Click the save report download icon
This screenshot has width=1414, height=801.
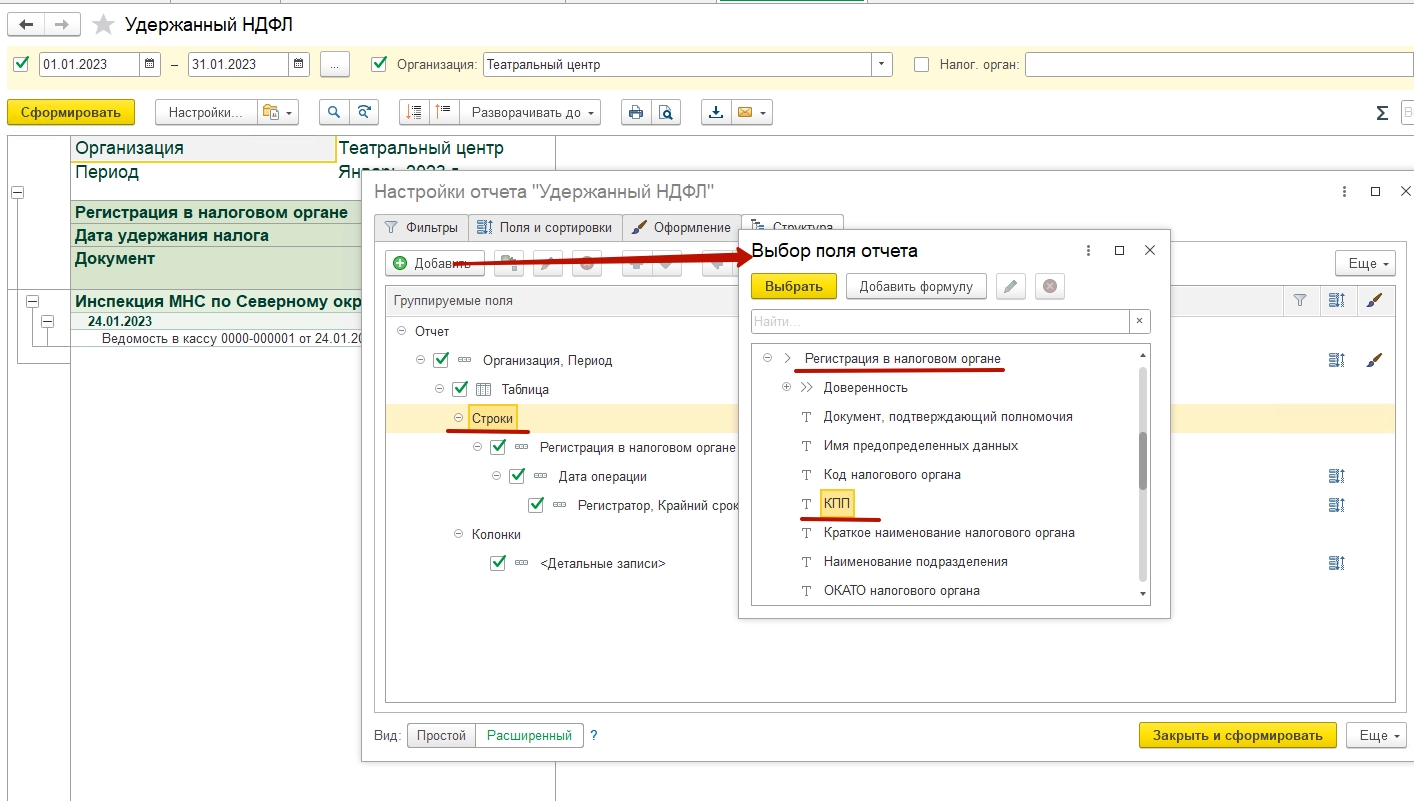[x=715, y=113]
